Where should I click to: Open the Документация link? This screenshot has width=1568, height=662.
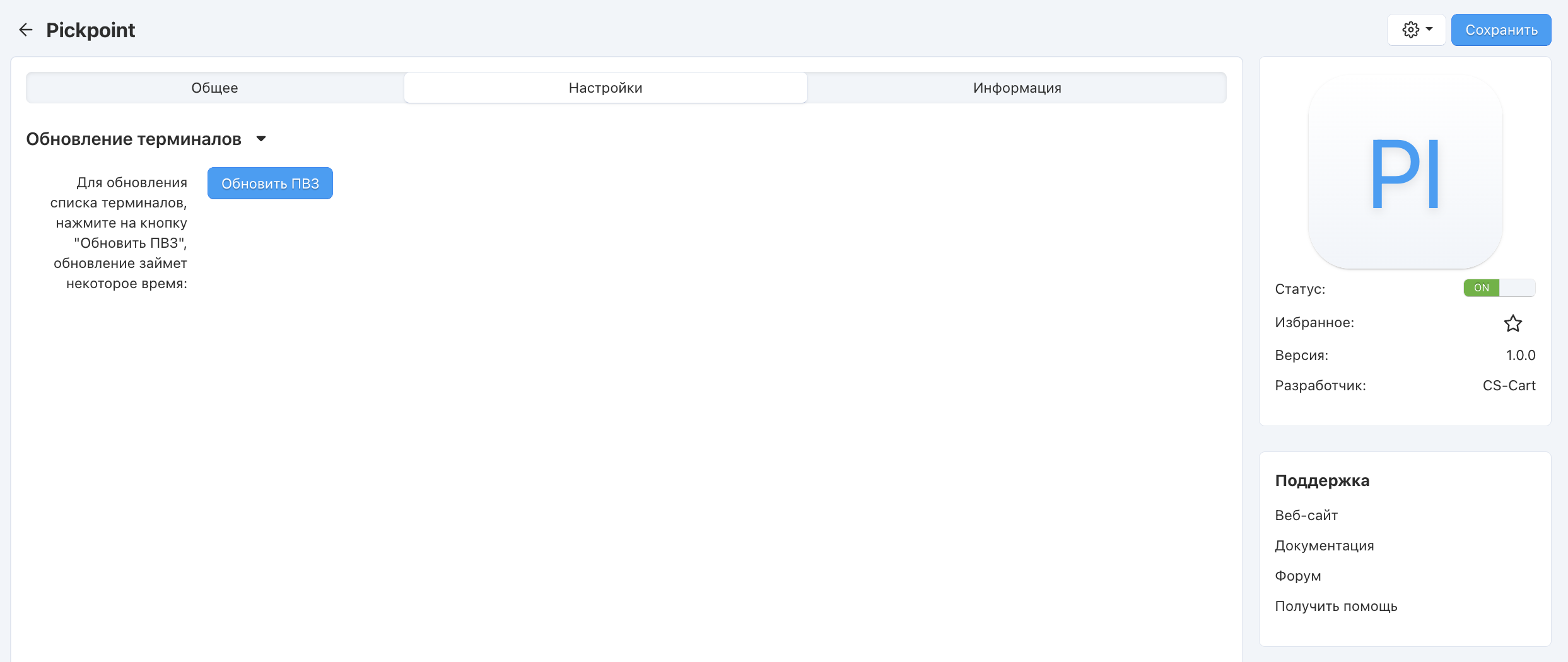click(1324, 545)
